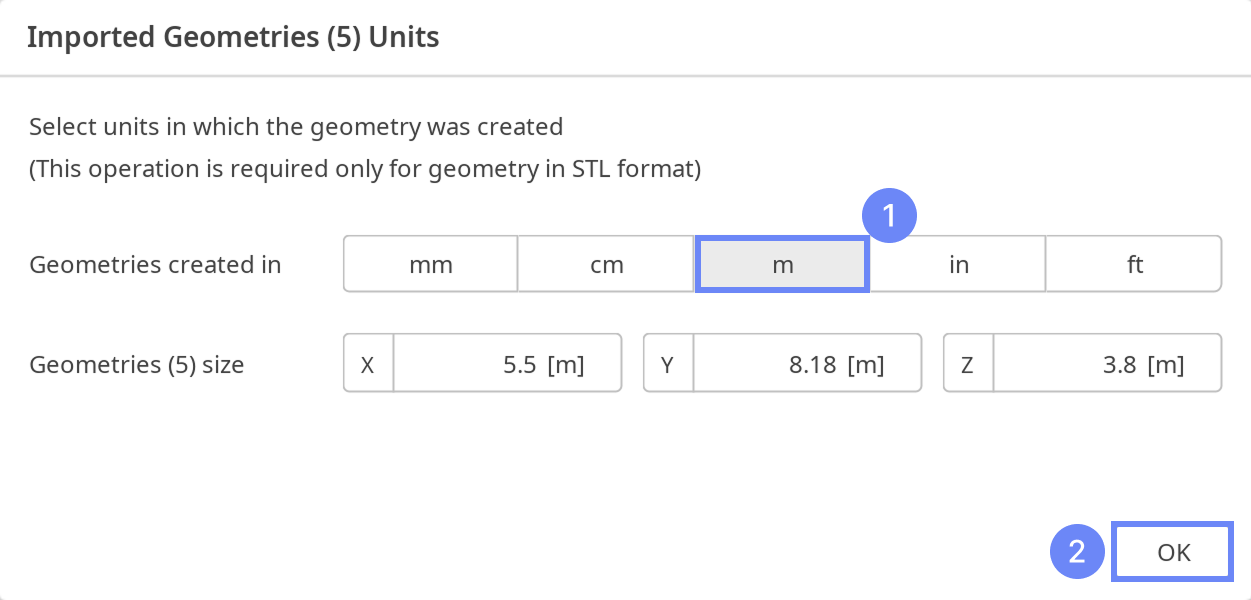Click annotation badge numbered 2
This screenshot has height=600, width=1251.
coord(1077,551)
